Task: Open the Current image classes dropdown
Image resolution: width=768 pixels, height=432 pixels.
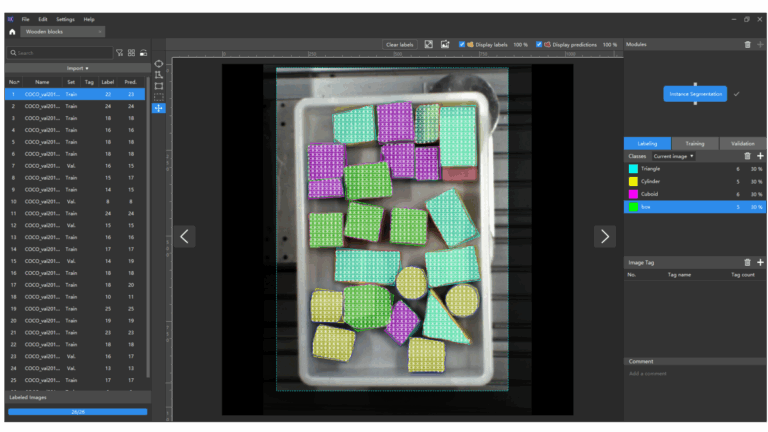Action: pyautogui.click(x=674, y=156)
